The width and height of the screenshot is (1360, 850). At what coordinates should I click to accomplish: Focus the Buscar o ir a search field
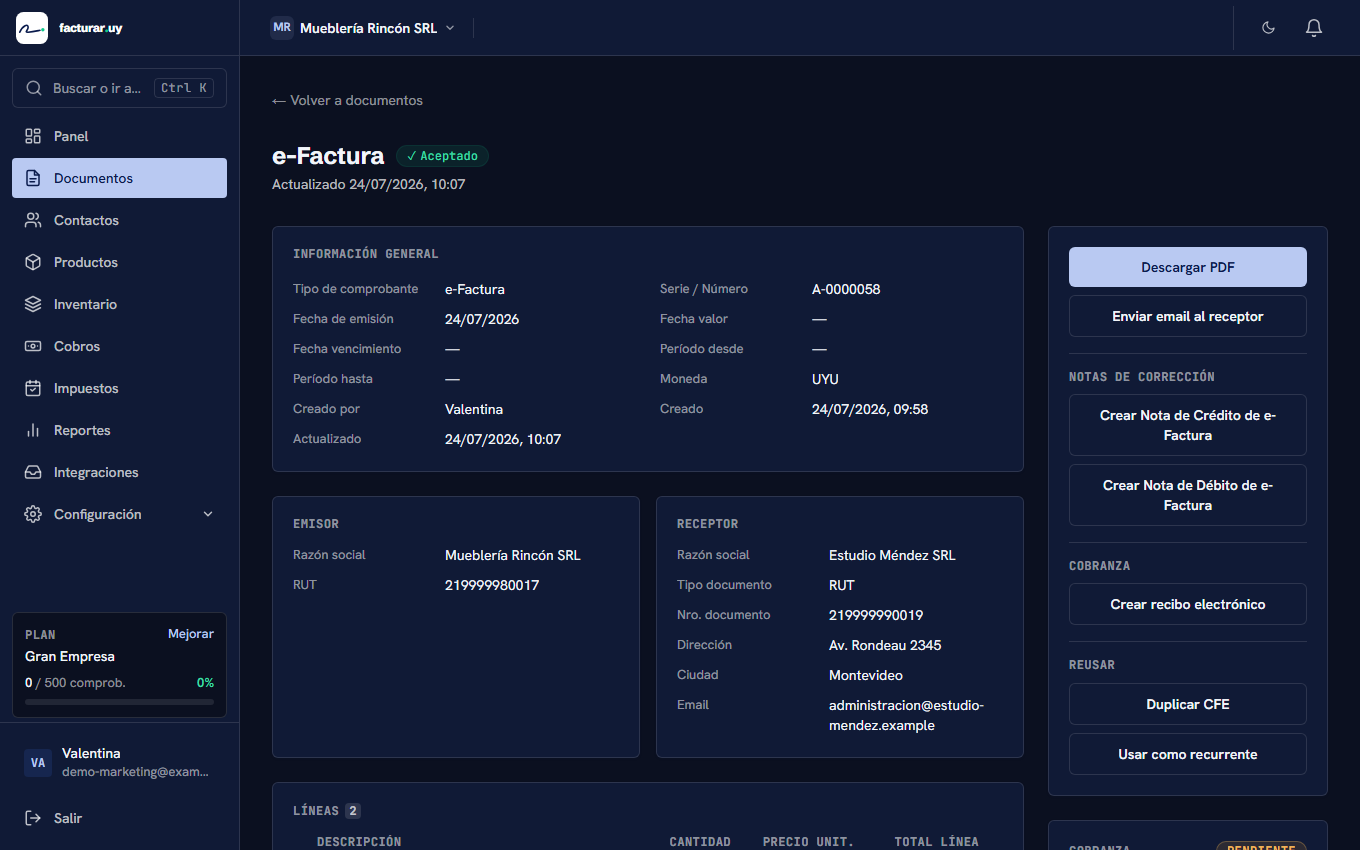pyautogui.click(x=119, y=88)
